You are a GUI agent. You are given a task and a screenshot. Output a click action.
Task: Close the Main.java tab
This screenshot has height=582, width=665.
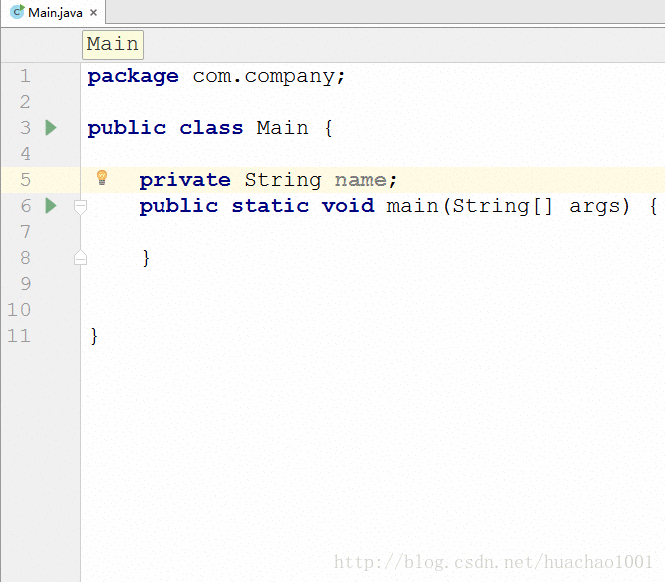pos(93,13)
